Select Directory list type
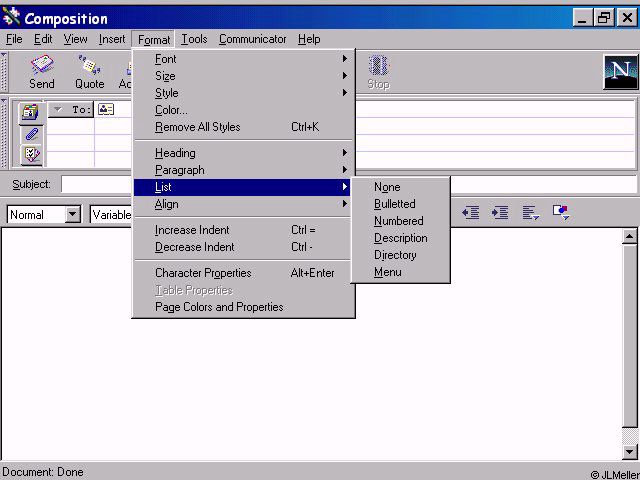640x480 pixels. point(400,255)
